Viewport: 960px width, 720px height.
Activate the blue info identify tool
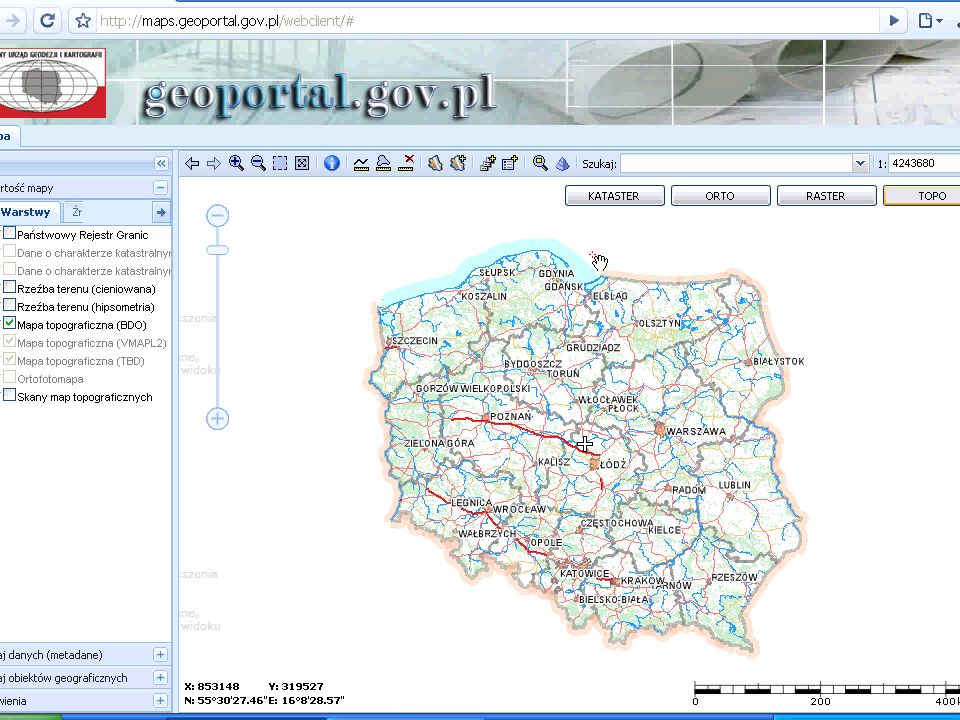[332, 163]
